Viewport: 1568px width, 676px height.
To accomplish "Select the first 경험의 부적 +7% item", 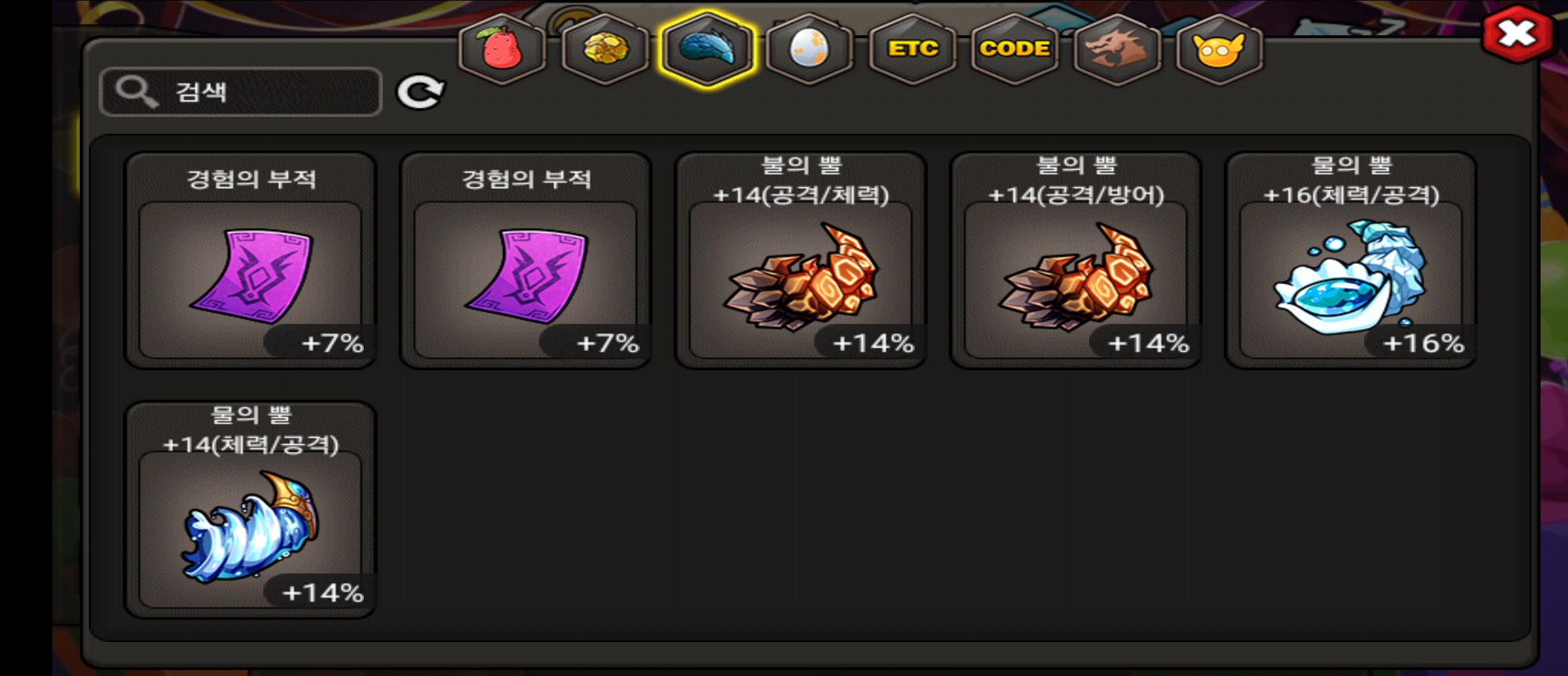I will coord(250,260).
